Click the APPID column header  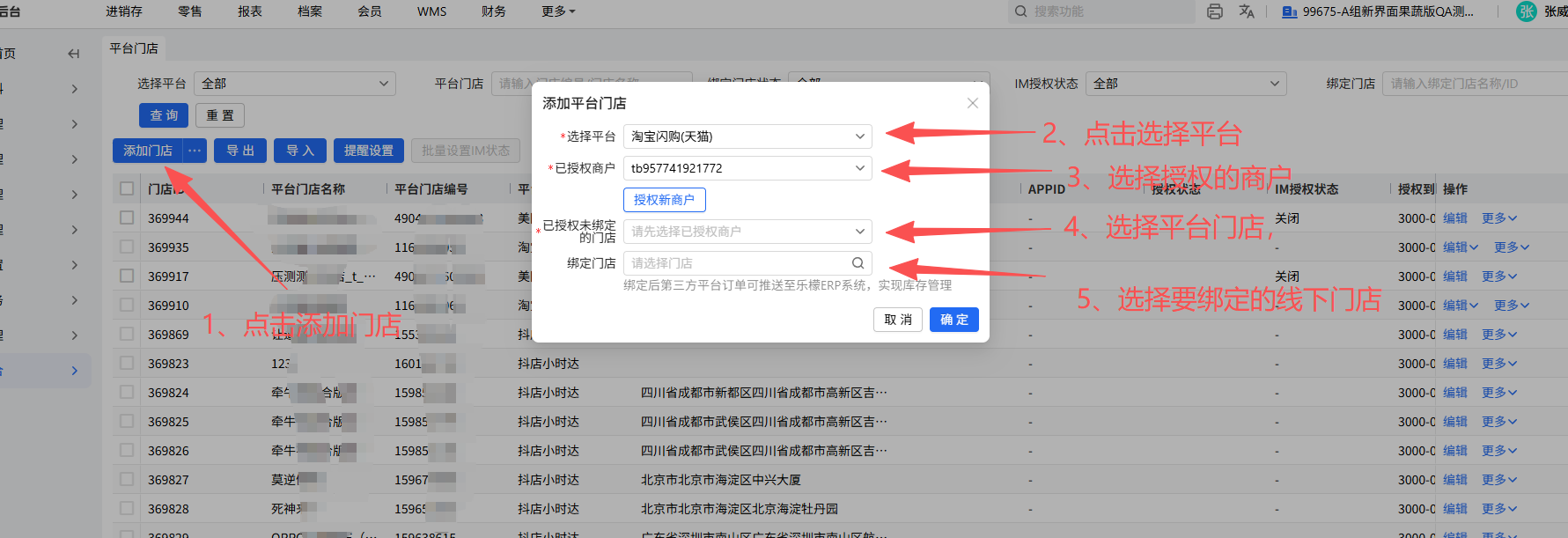pyautogui.click(x=1047, y=189)
